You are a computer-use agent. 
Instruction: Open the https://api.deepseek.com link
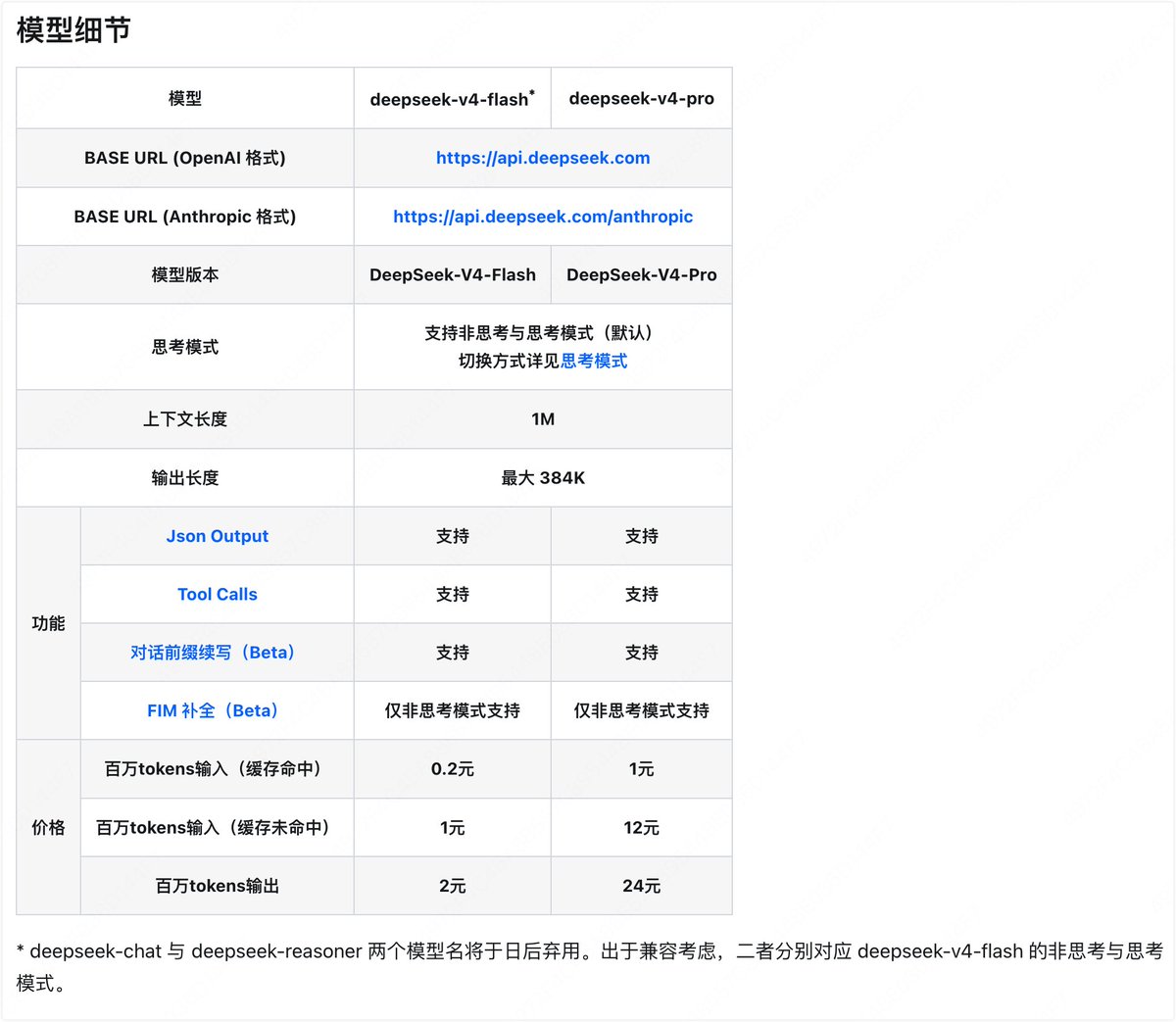[x=543, y=158]
